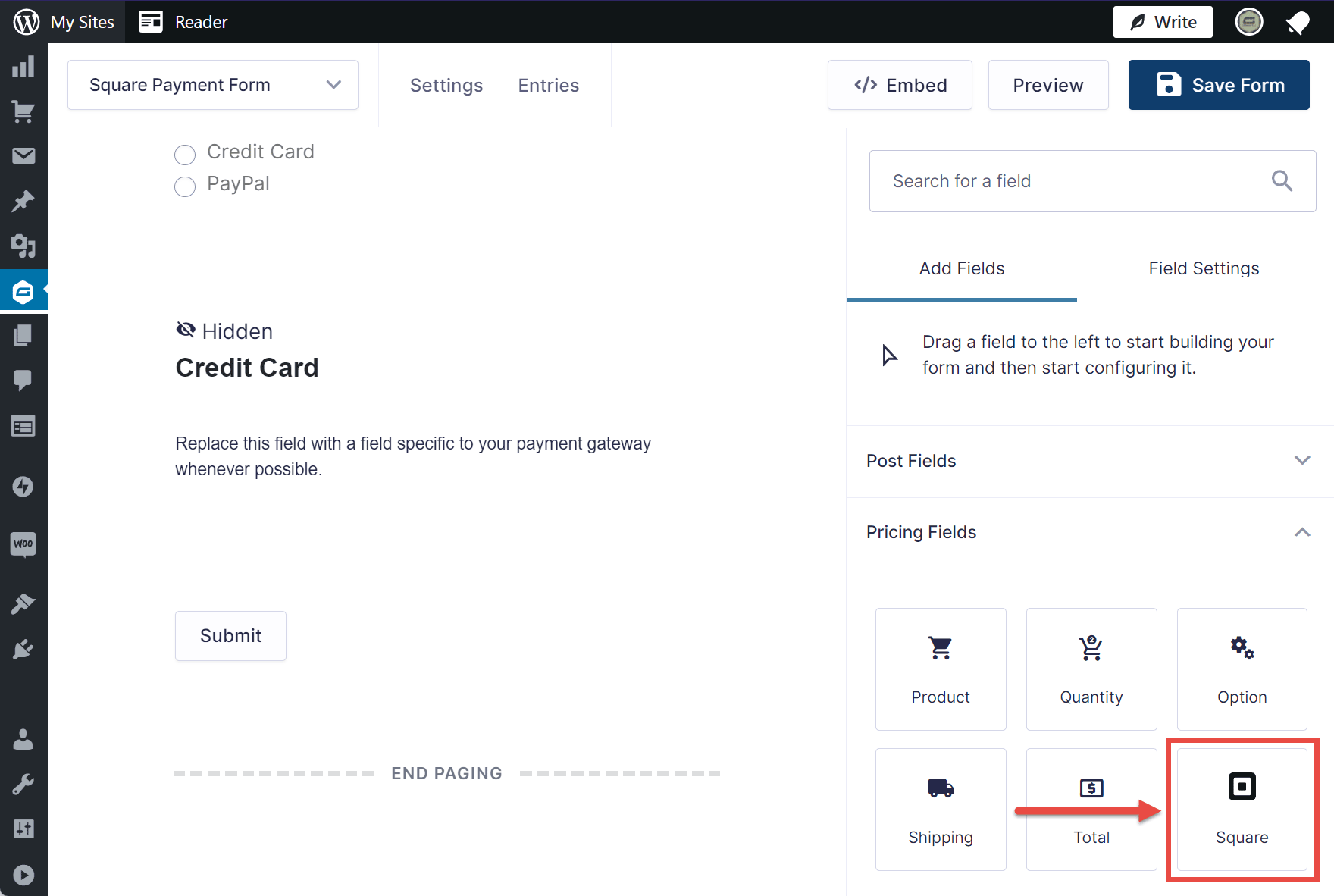Add the Square pricing field
This screenshot has height=896, width=1334.
pos(1242,810)
